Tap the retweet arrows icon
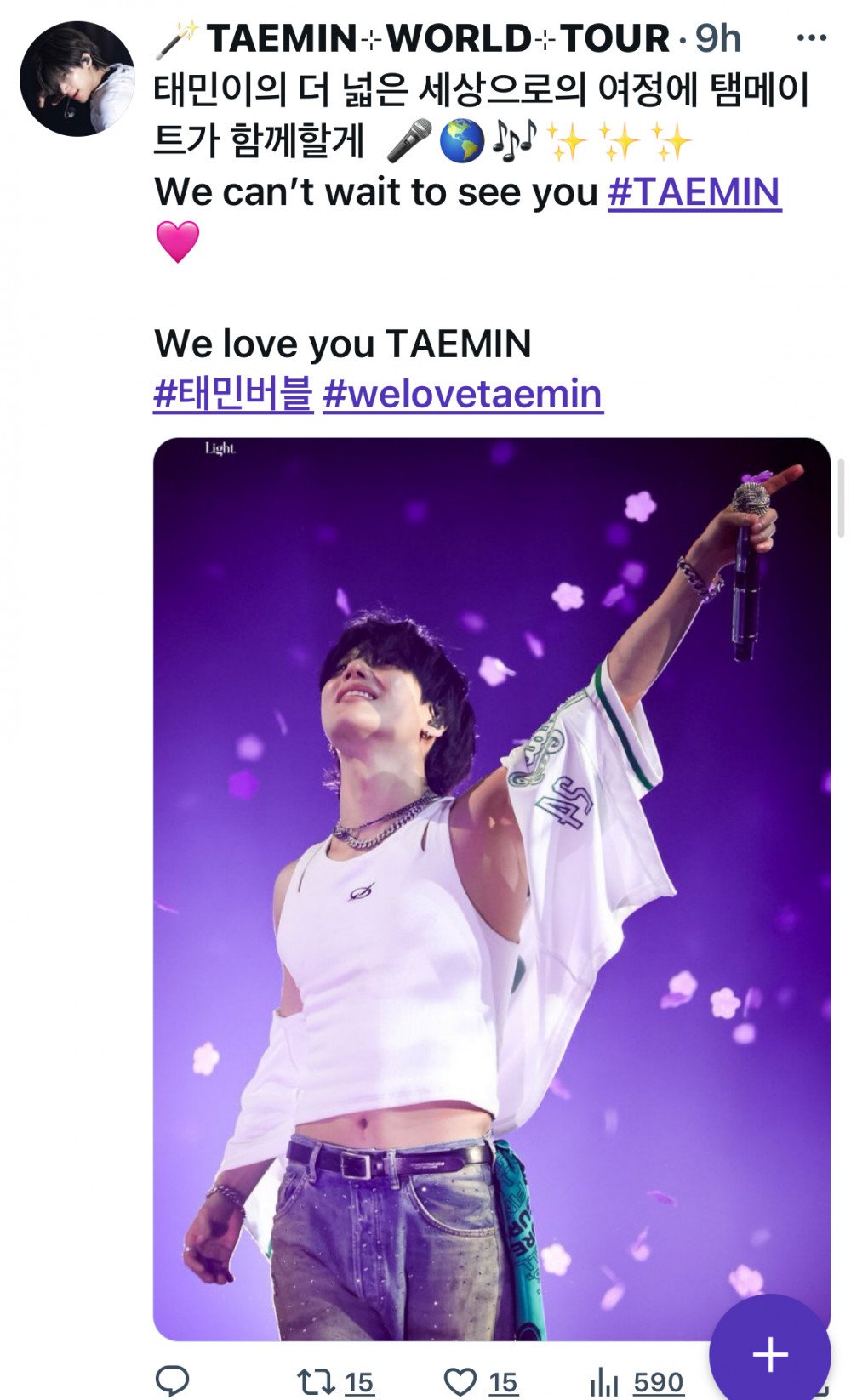Image resolution: width=851 pixels, height=1400 pixels. click(x=316, y=1381)
